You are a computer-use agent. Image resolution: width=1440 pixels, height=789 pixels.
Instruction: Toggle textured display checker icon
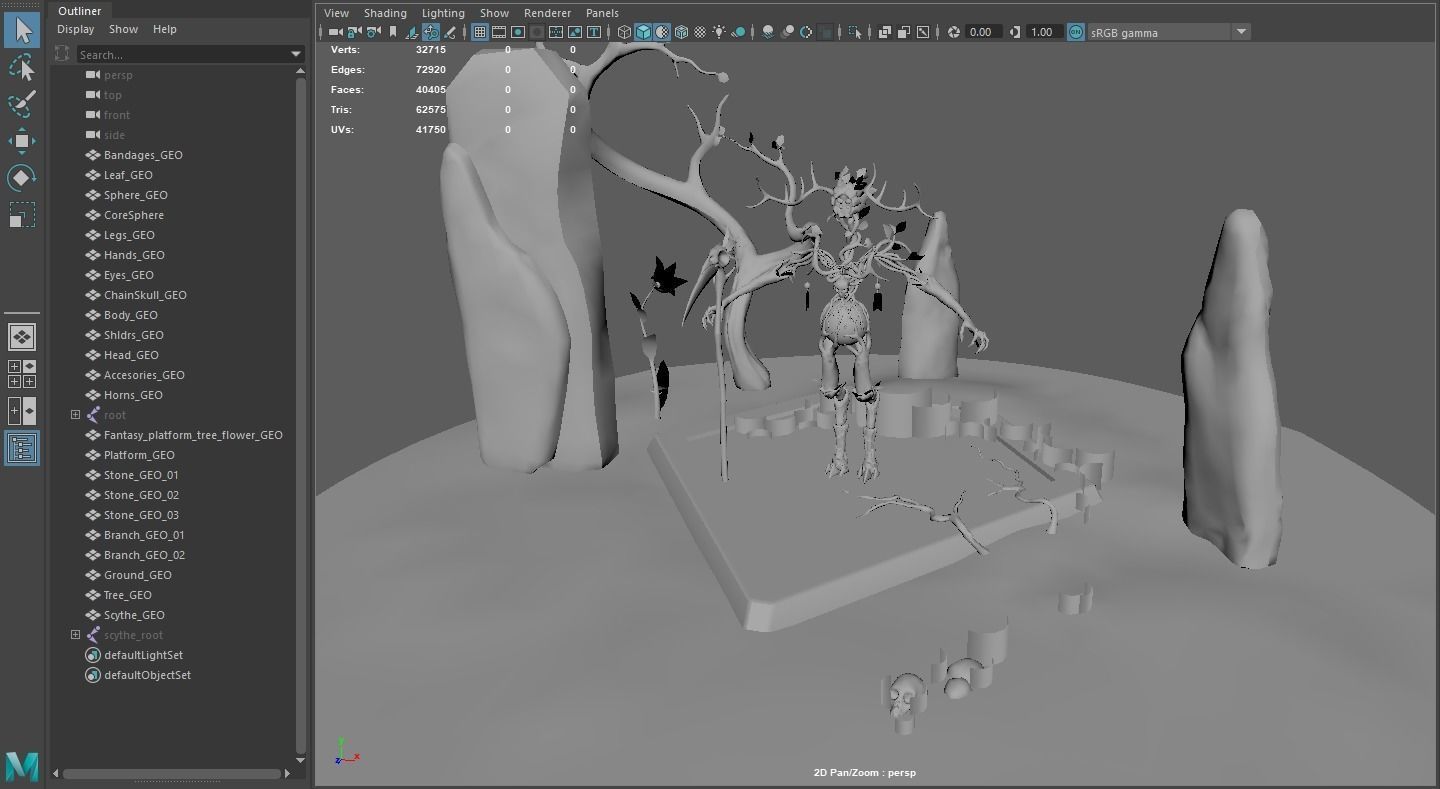[700, 32]
